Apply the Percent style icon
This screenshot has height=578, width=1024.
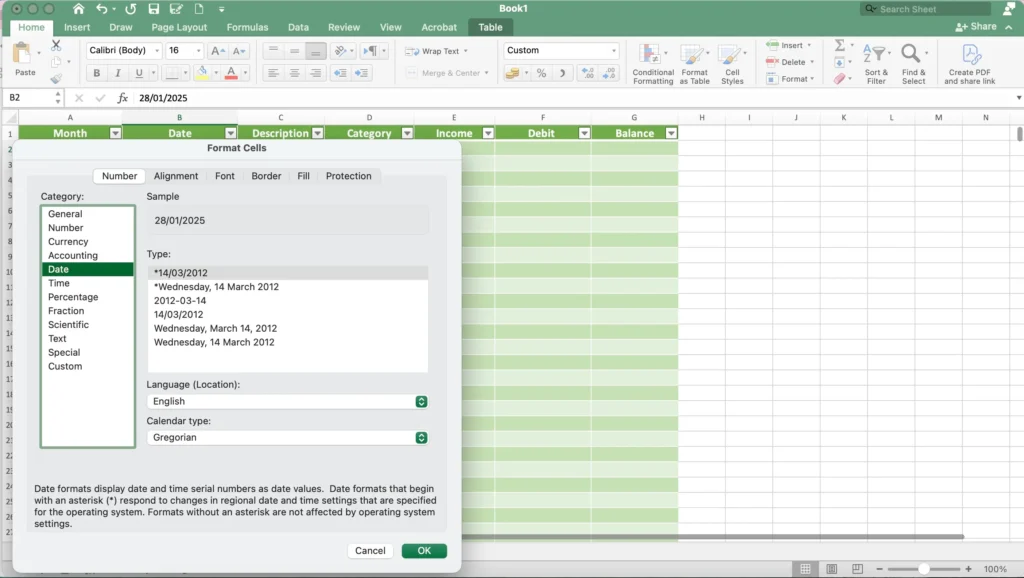(x=541, y=73)
